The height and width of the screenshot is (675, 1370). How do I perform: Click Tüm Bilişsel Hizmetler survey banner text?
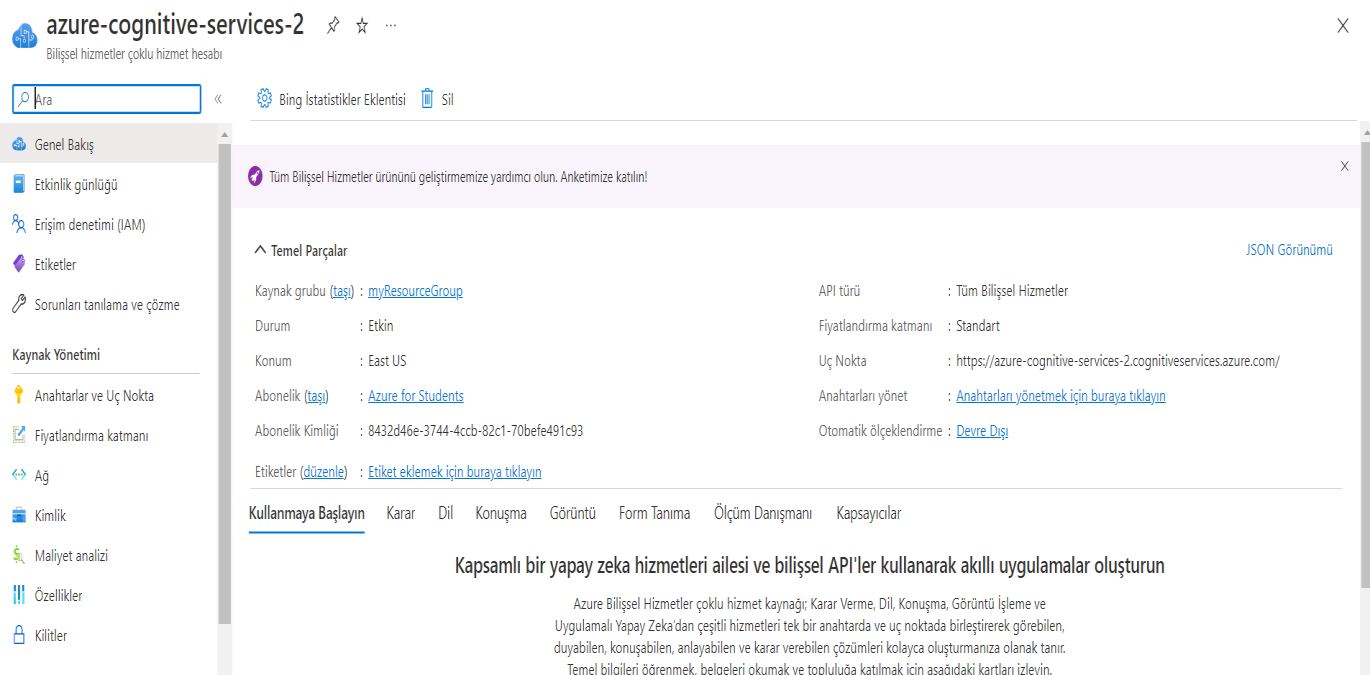(x=458, y=176)
